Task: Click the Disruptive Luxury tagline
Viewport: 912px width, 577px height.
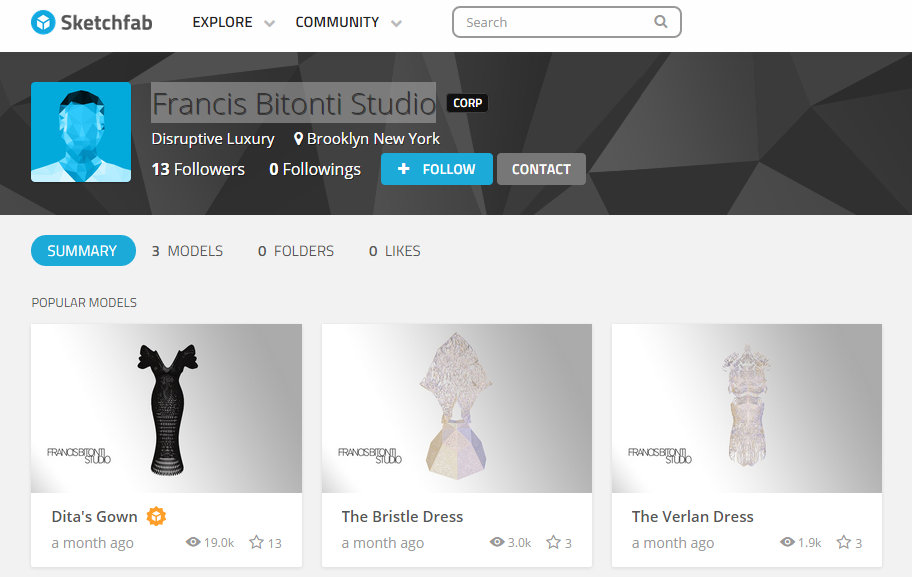Action: (213, 138)
